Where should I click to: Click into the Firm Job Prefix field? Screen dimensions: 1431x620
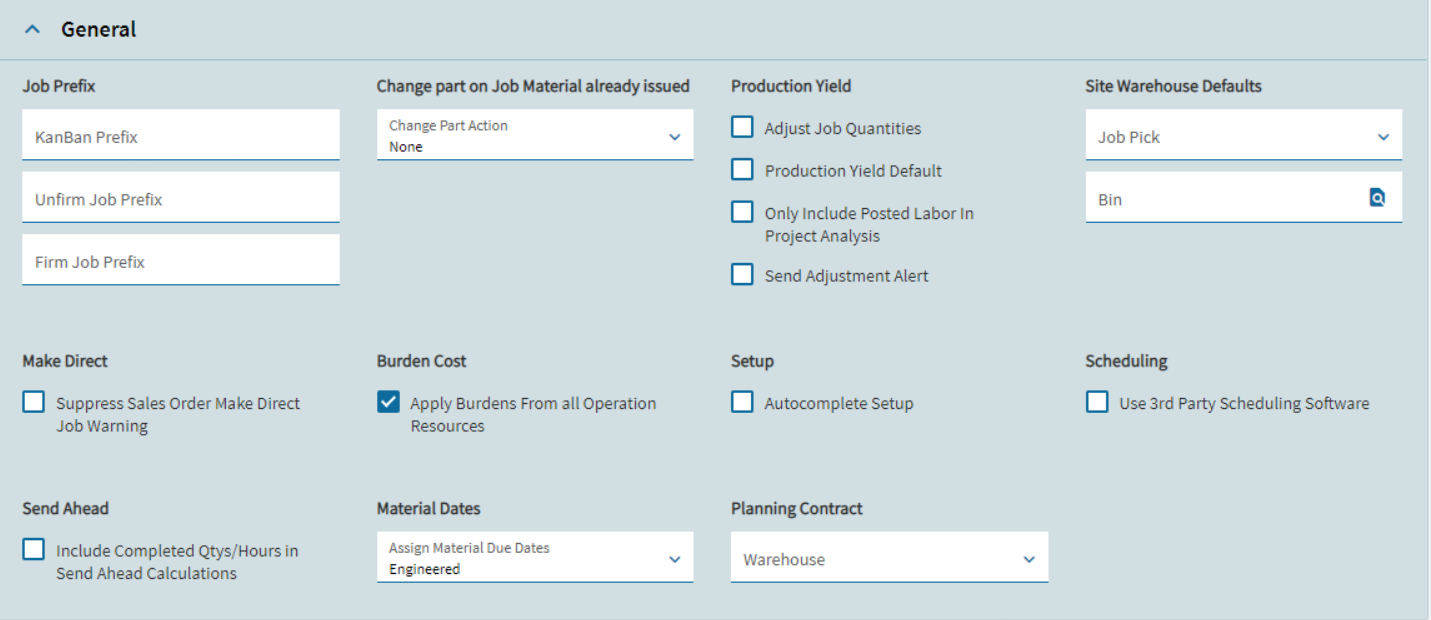click(x=180, y=261)
